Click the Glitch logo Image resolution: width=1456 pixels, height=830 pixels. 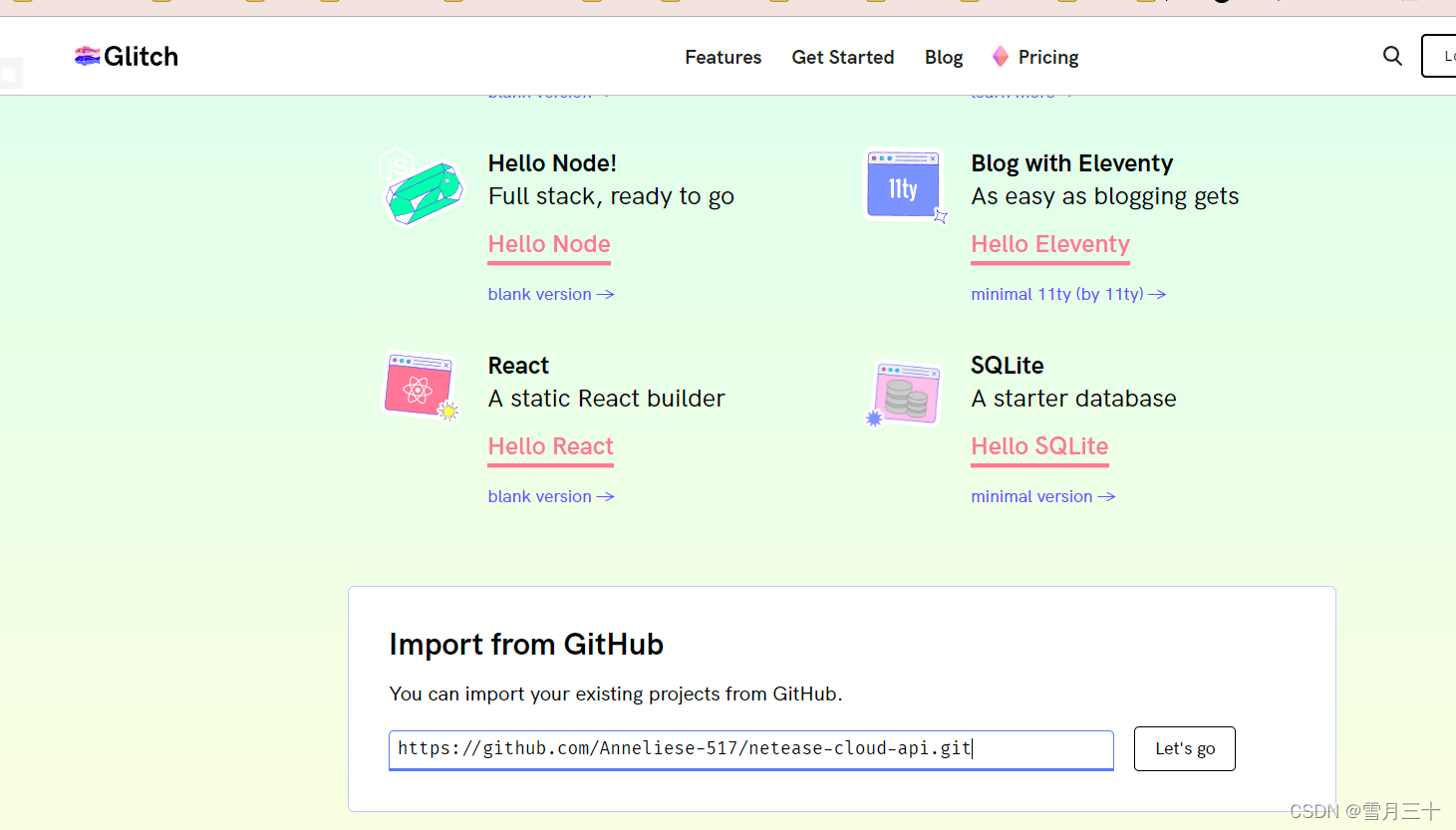(x=127, y=57)
